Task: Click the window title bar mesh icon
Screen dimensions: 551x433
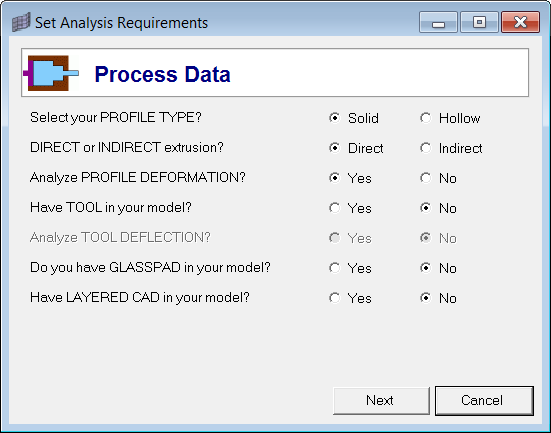Action: tap(21, 22)
